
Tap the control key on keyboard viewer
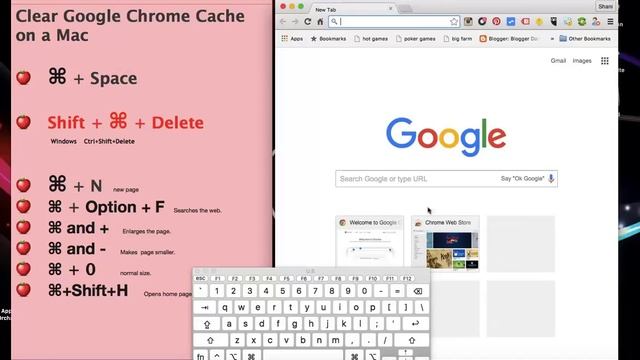(217, 356)
